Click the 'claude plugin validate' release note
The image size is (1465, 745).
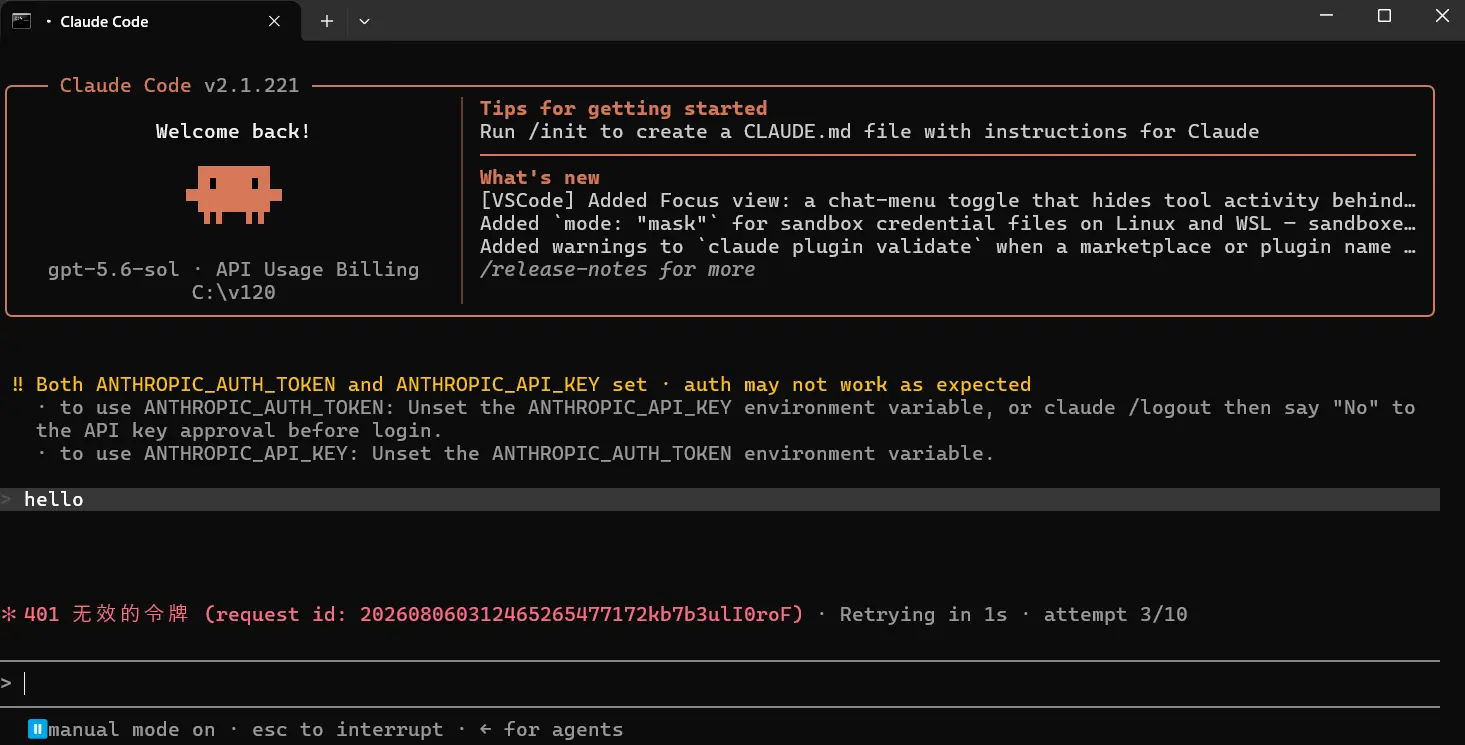[x=948, y=247]
